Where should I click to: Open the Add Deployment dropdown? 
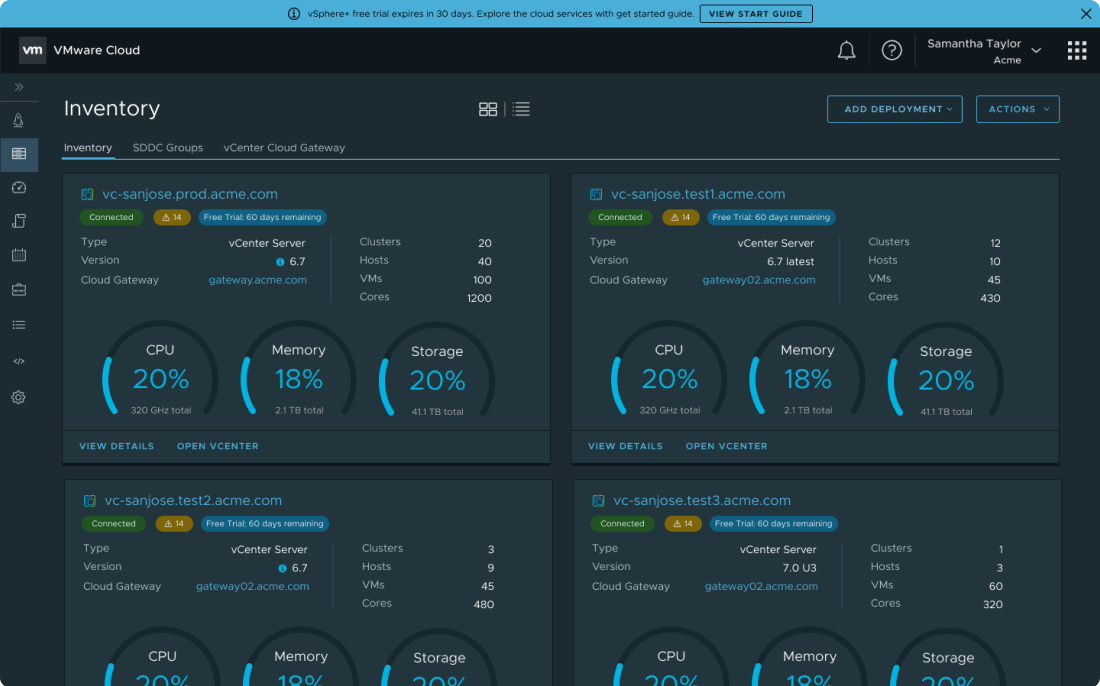tap(894, 109)
